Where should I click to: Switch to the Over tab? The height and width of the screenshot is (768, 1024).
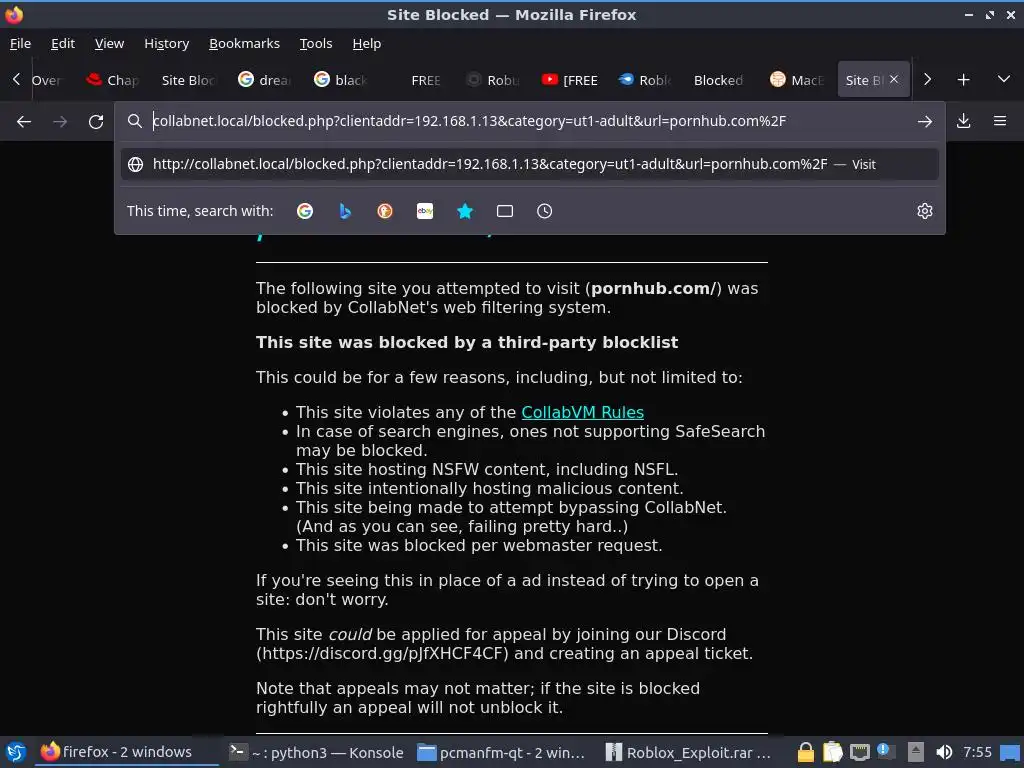47,80
